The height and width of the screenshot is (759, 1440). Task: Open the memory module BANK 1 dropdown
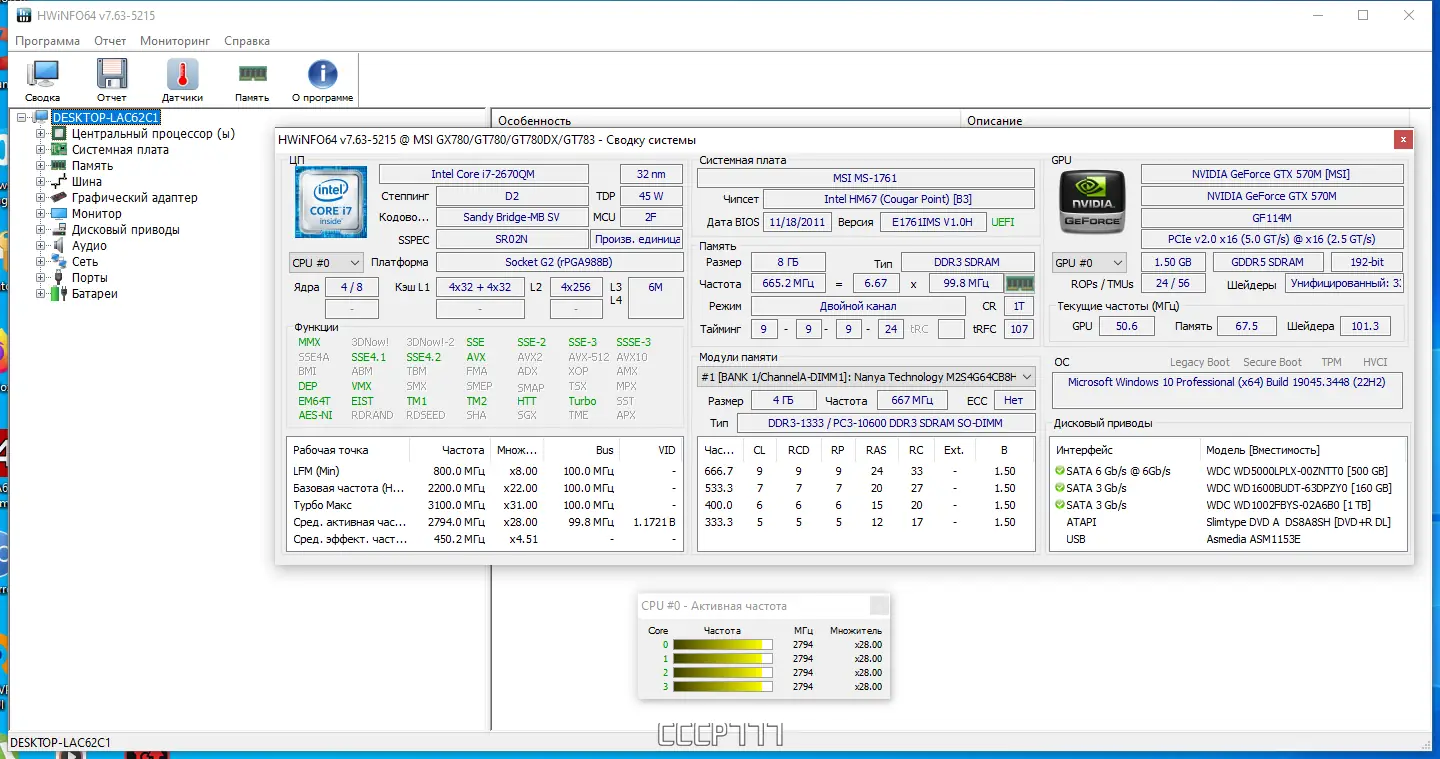coord(866,377)
